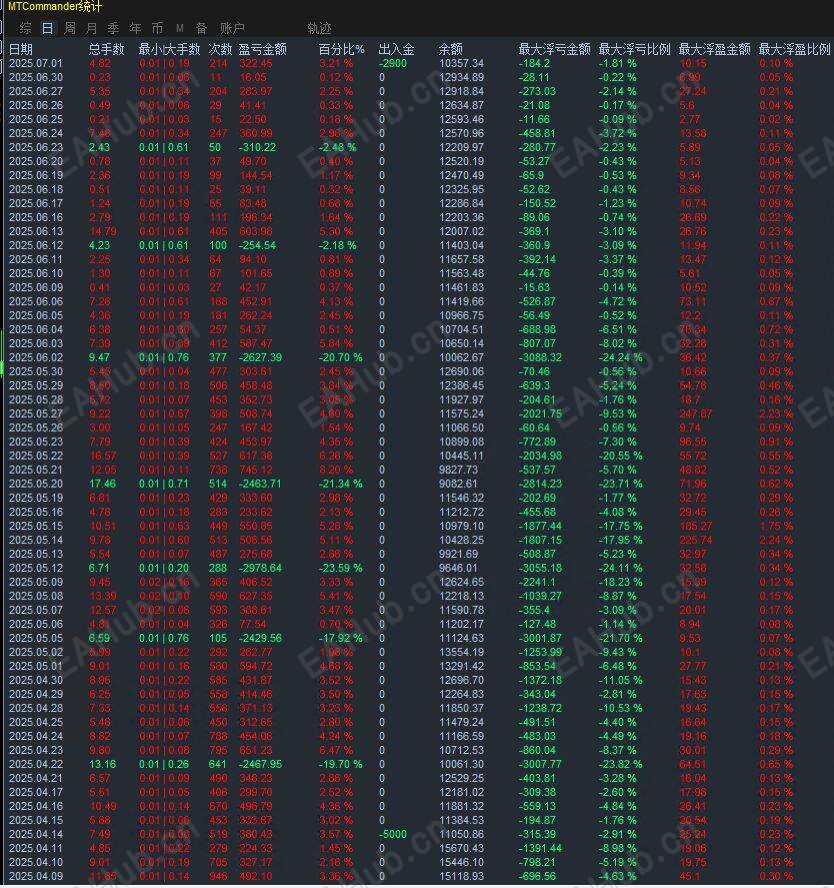834x888 pixels.
Task: Open the 周 weekly tab
Action: tap(70, 28)
